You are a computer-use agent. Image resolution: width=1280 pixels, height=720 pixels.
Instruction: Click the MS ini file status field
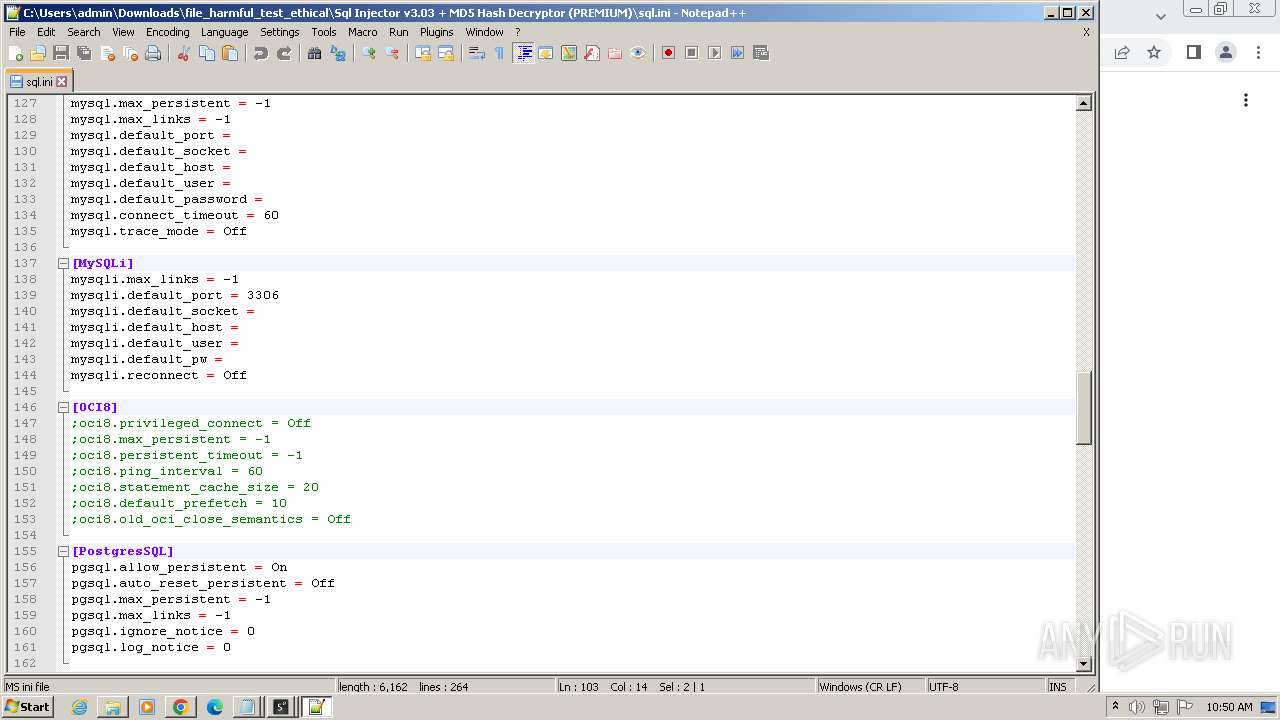[168, 687]
